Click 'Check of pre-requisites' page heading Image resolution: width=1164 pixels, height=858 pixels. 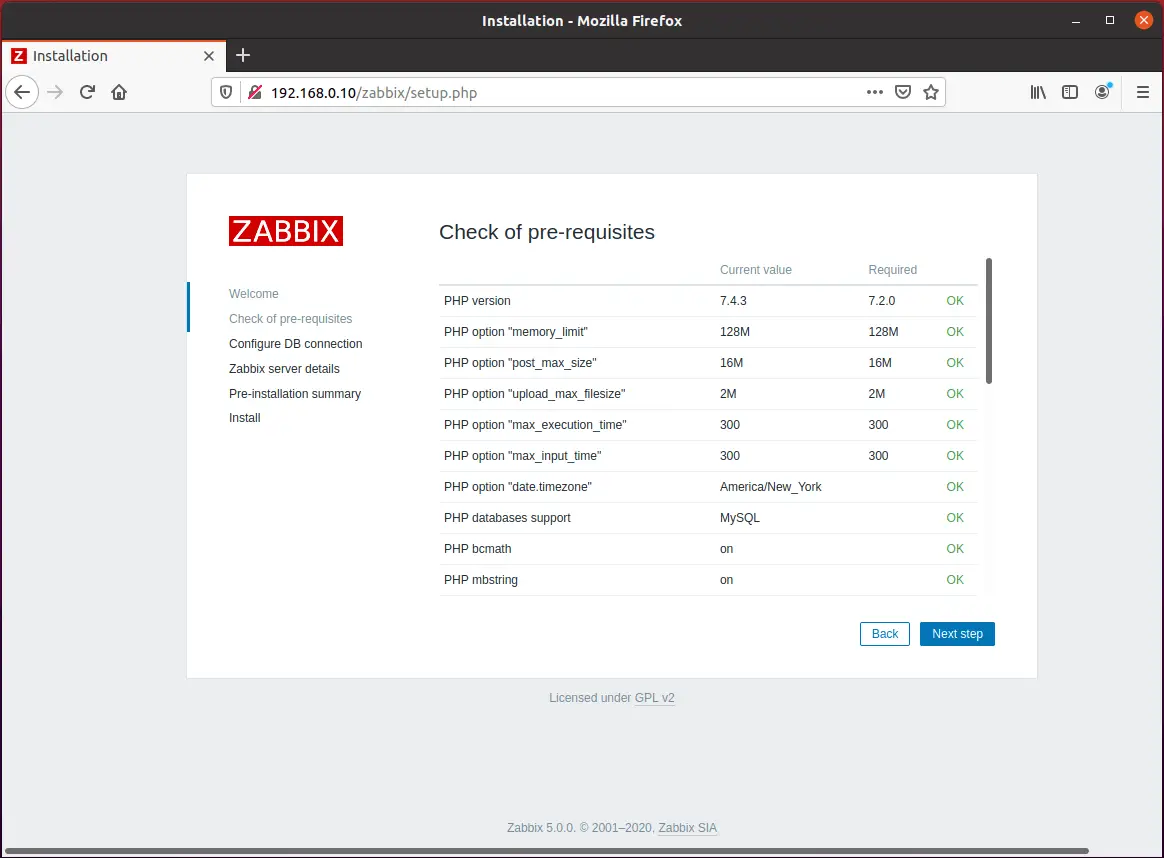547,232
